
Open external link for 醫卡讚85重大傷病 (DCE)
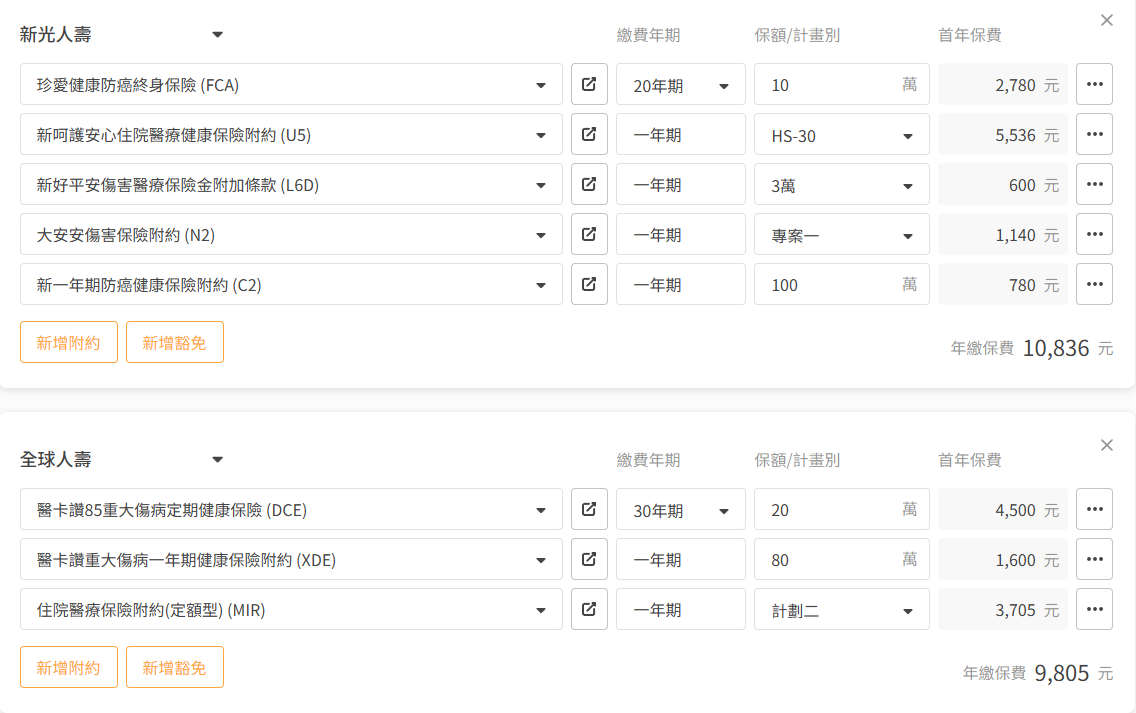589,509
